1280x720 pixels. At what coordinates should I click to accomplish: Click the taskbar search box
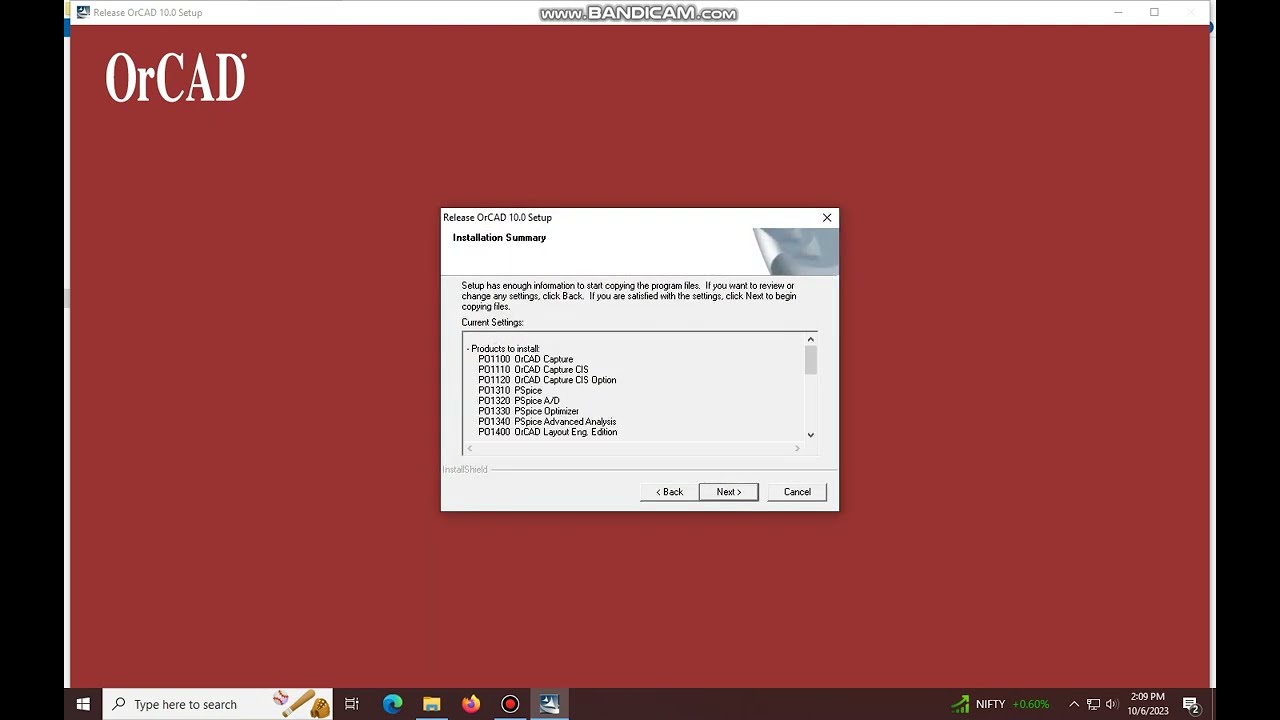click(x=217, y=704)
